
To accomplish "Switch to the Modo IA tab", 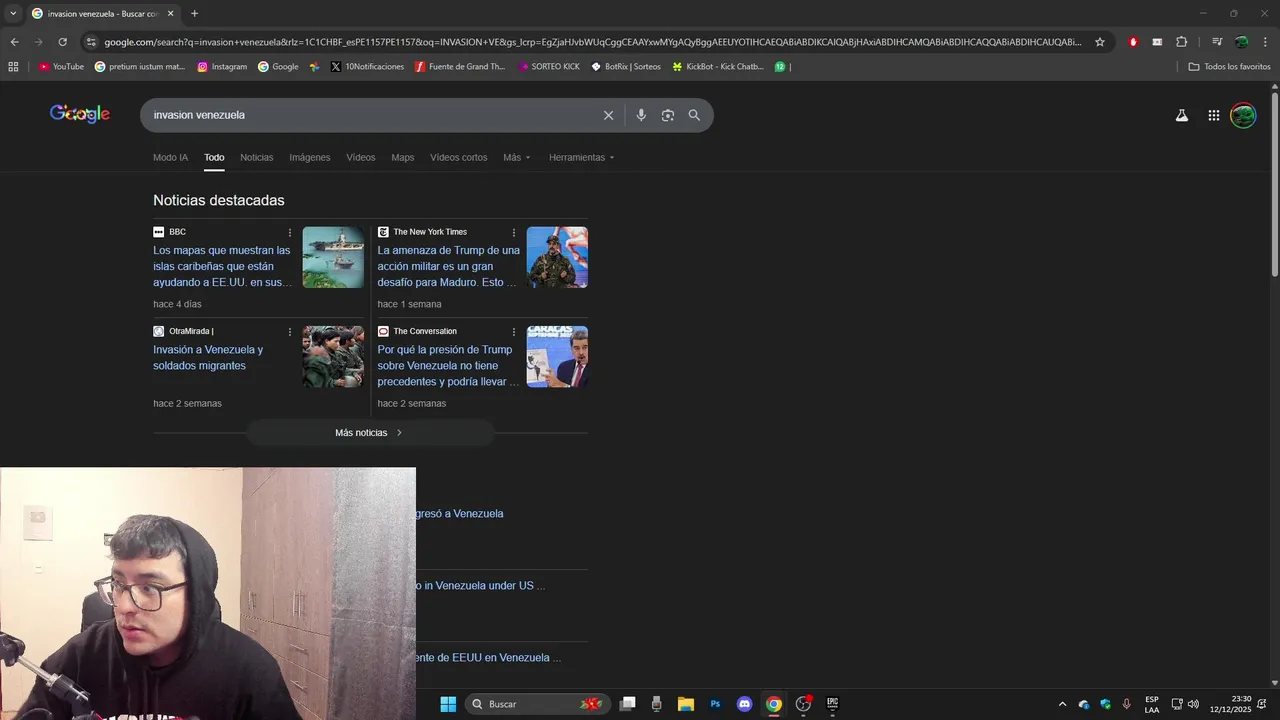I will point(170,157).
